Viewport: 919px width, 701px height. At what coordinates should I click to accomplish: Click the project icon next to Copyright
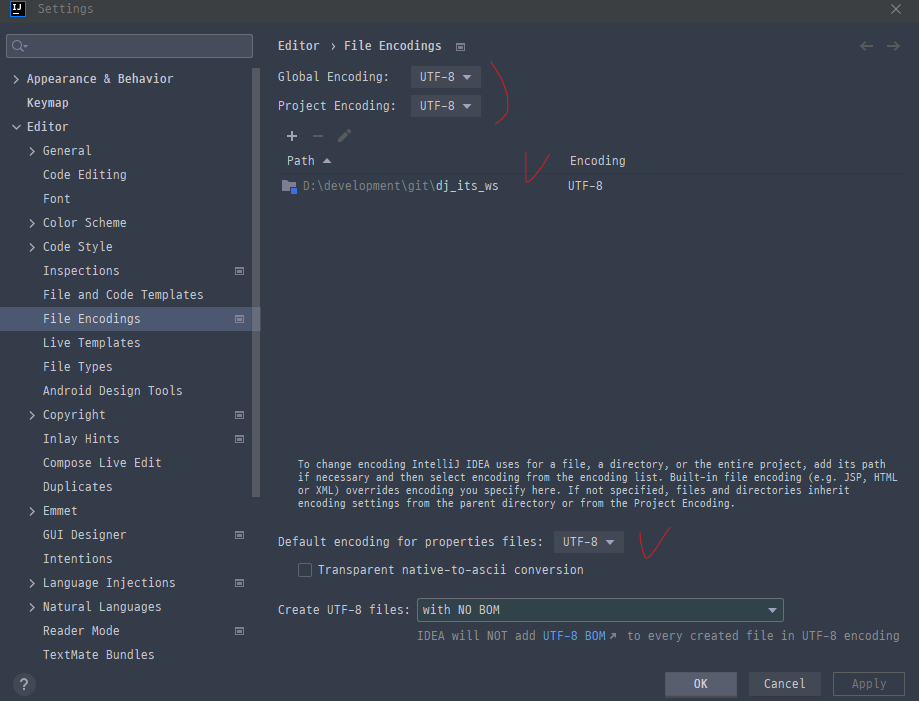coord(239,415)
